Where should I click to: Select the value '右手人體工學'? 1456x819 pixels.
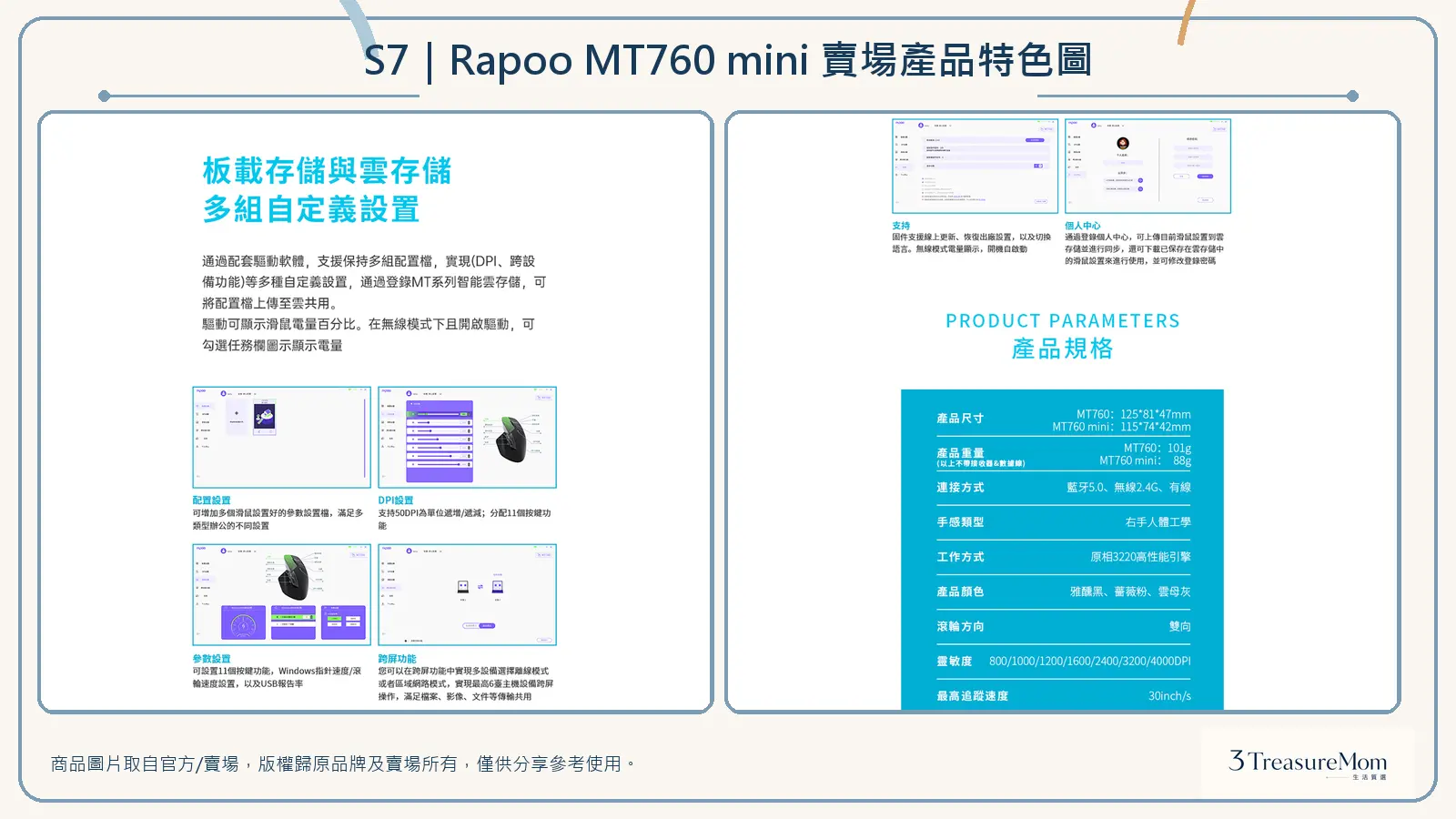[x=1158, y=522]
